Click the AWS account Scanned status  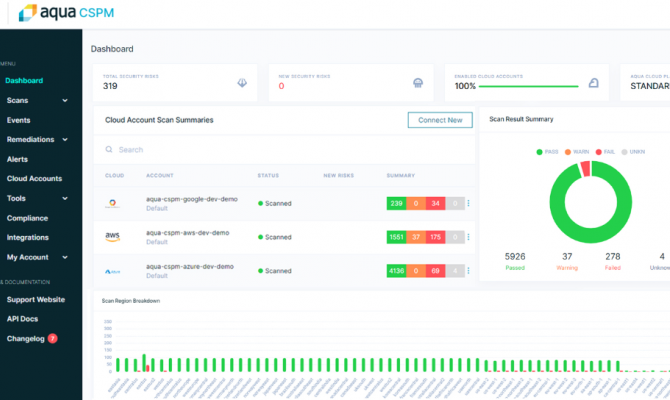pyautogui.click(x=275, y=237)
